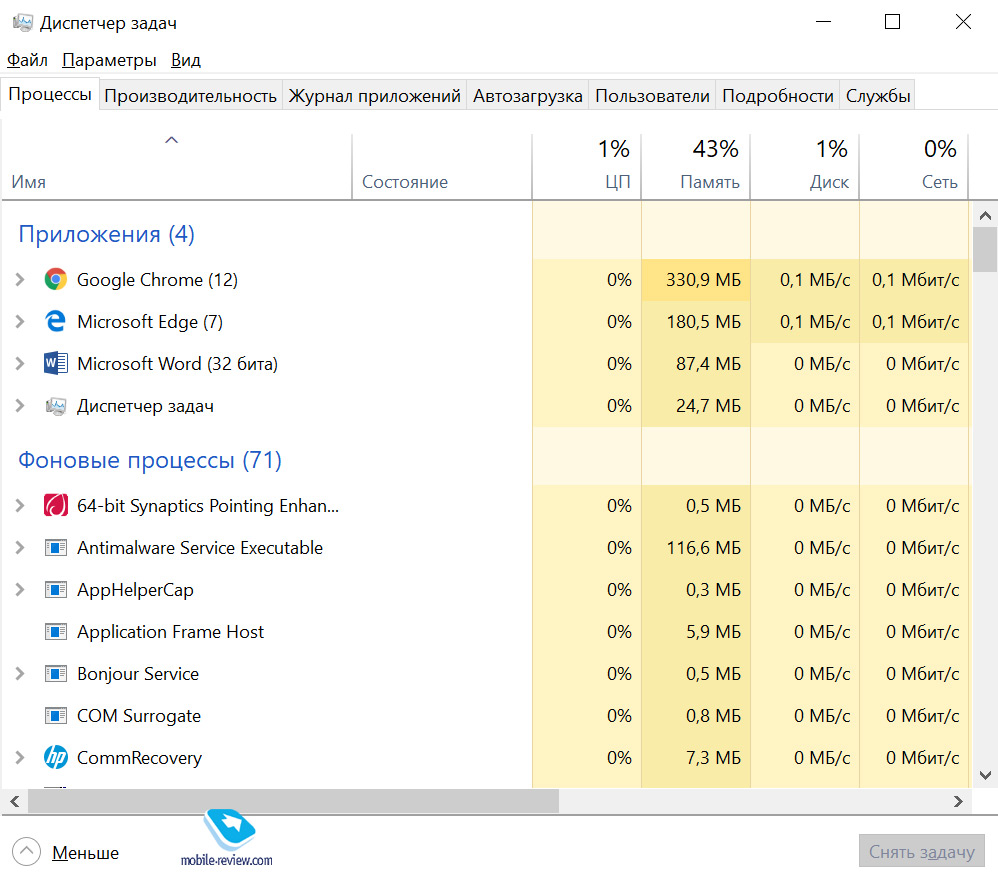Sort by the Состояние column header
This screenshot has width=998, height=888.
click(x=442, y=167)
